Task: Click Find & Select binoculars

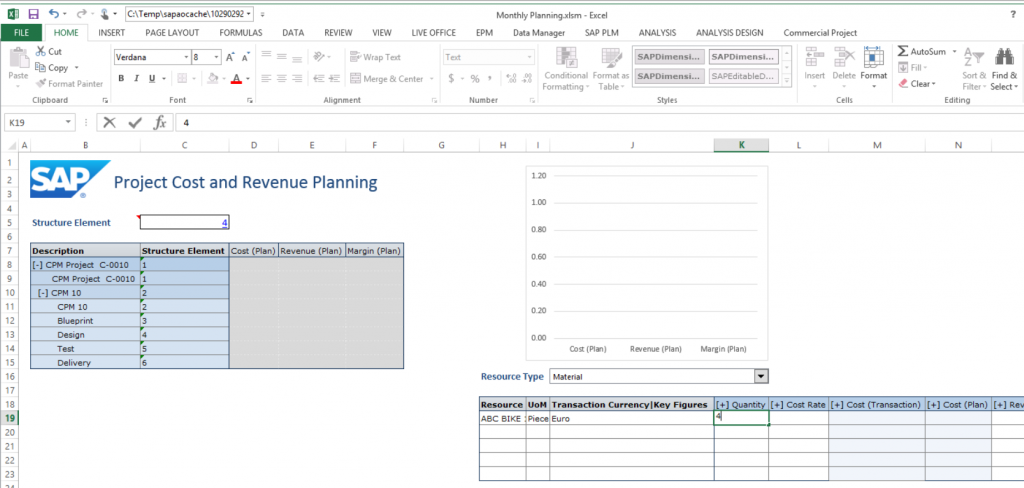Action: coord(1004,69)
